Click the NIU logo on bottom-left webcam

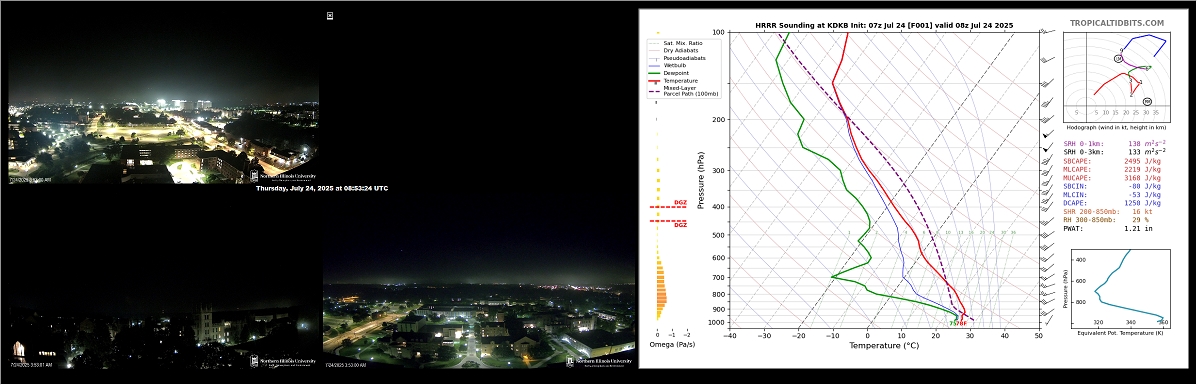point(283,363)
